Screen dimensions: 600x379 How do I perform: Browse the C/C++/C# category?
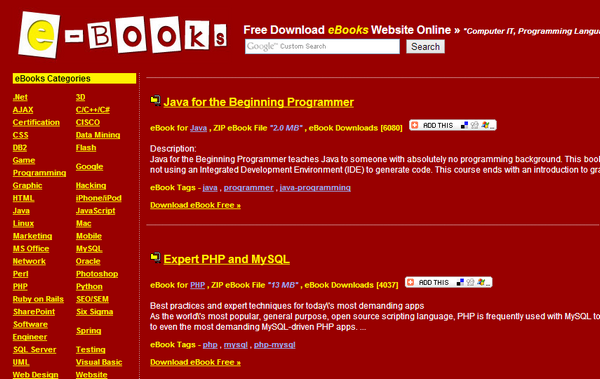pos(93,110)
